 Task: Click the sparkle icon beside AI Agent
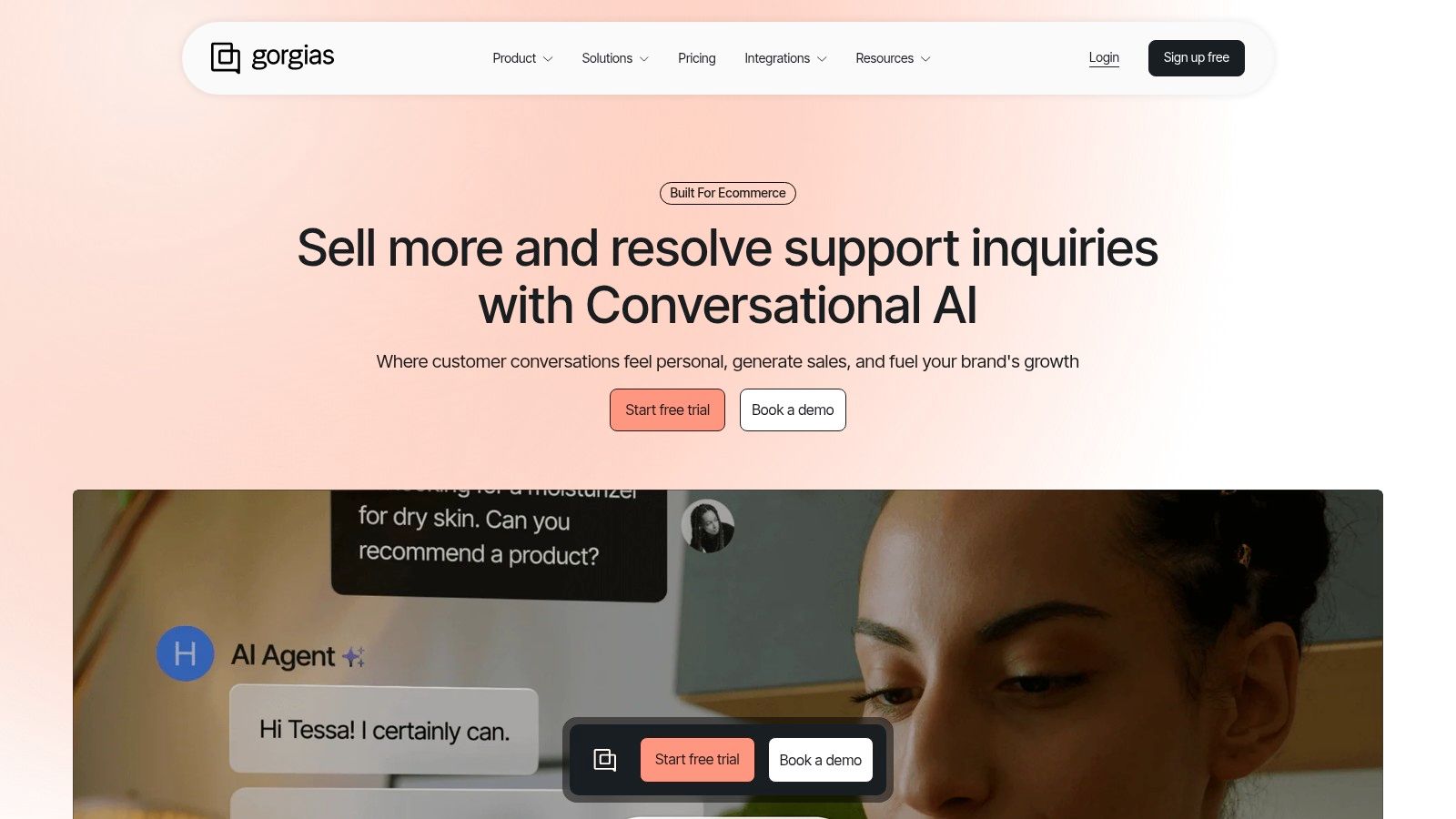[354, 656]
